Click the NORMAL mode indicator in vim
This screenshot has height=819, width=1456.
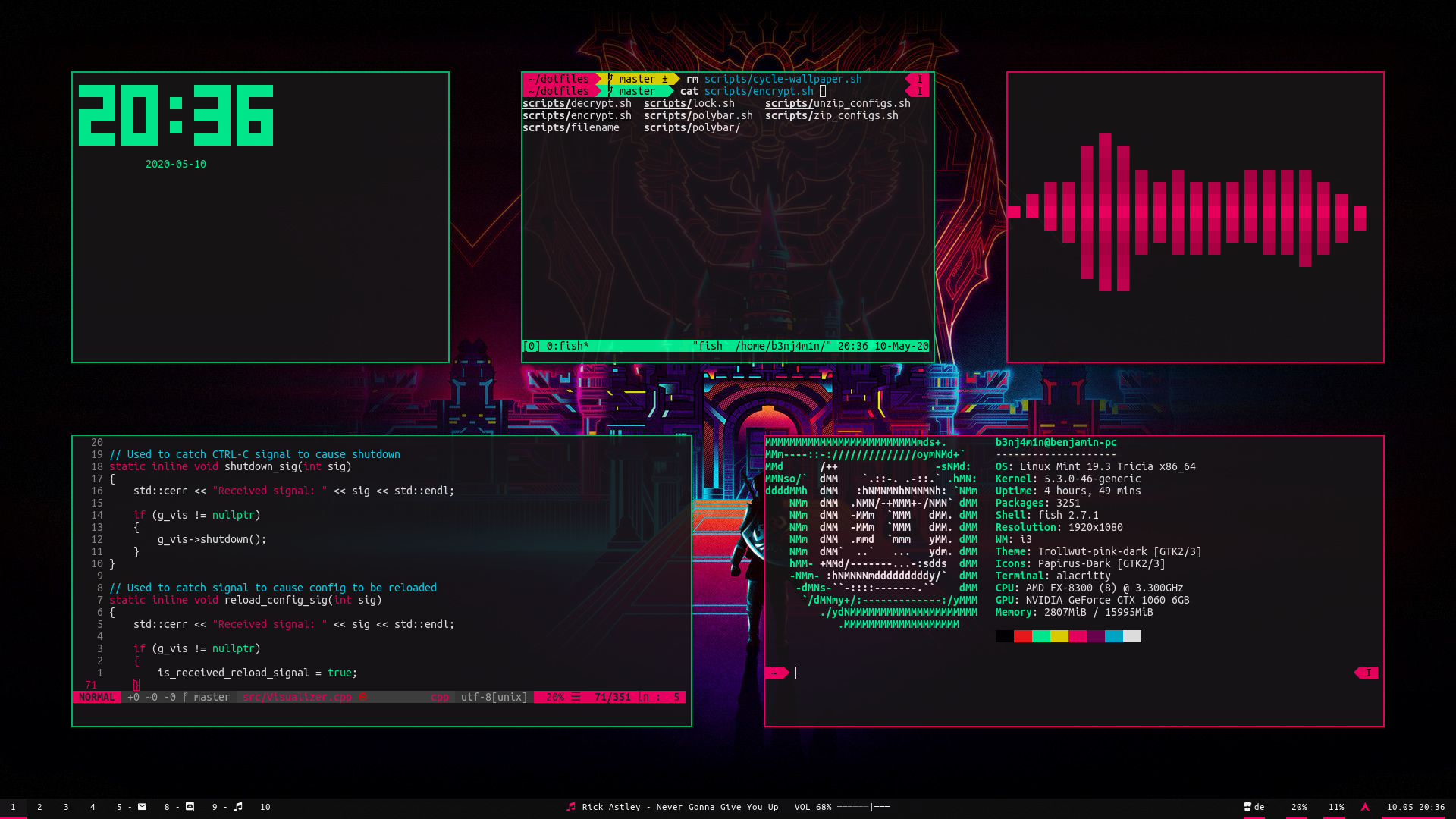97,697
